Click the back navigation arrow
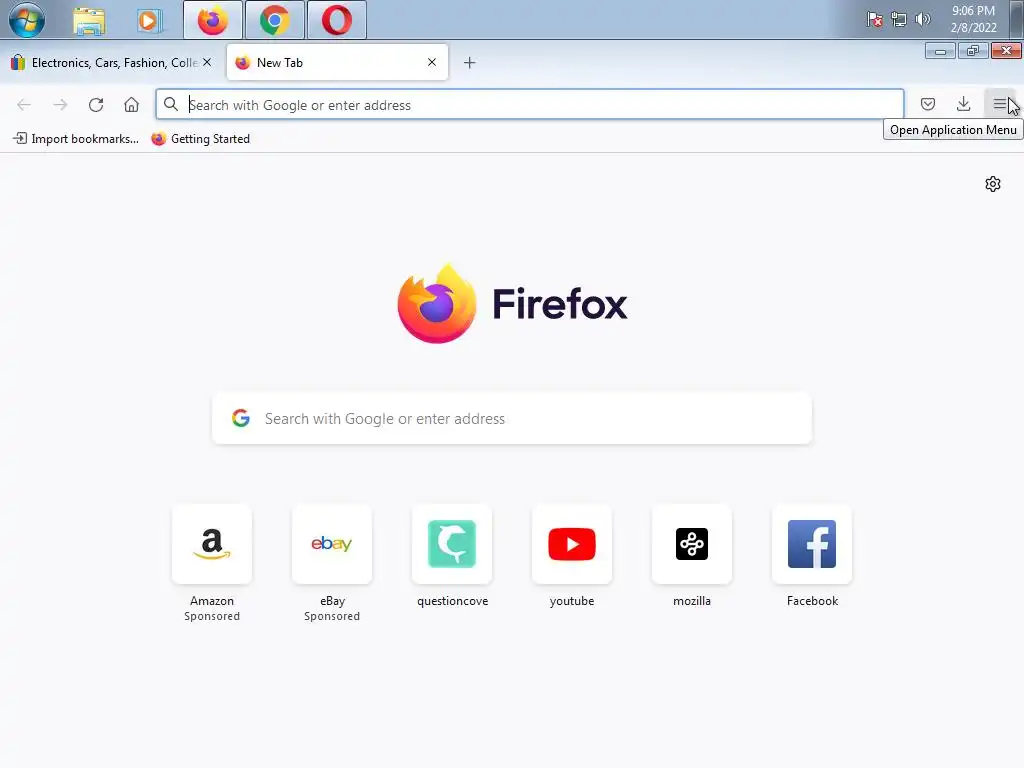Image resolution: width=1024 pixels, height=768 pixels. (x=24, y=104)
